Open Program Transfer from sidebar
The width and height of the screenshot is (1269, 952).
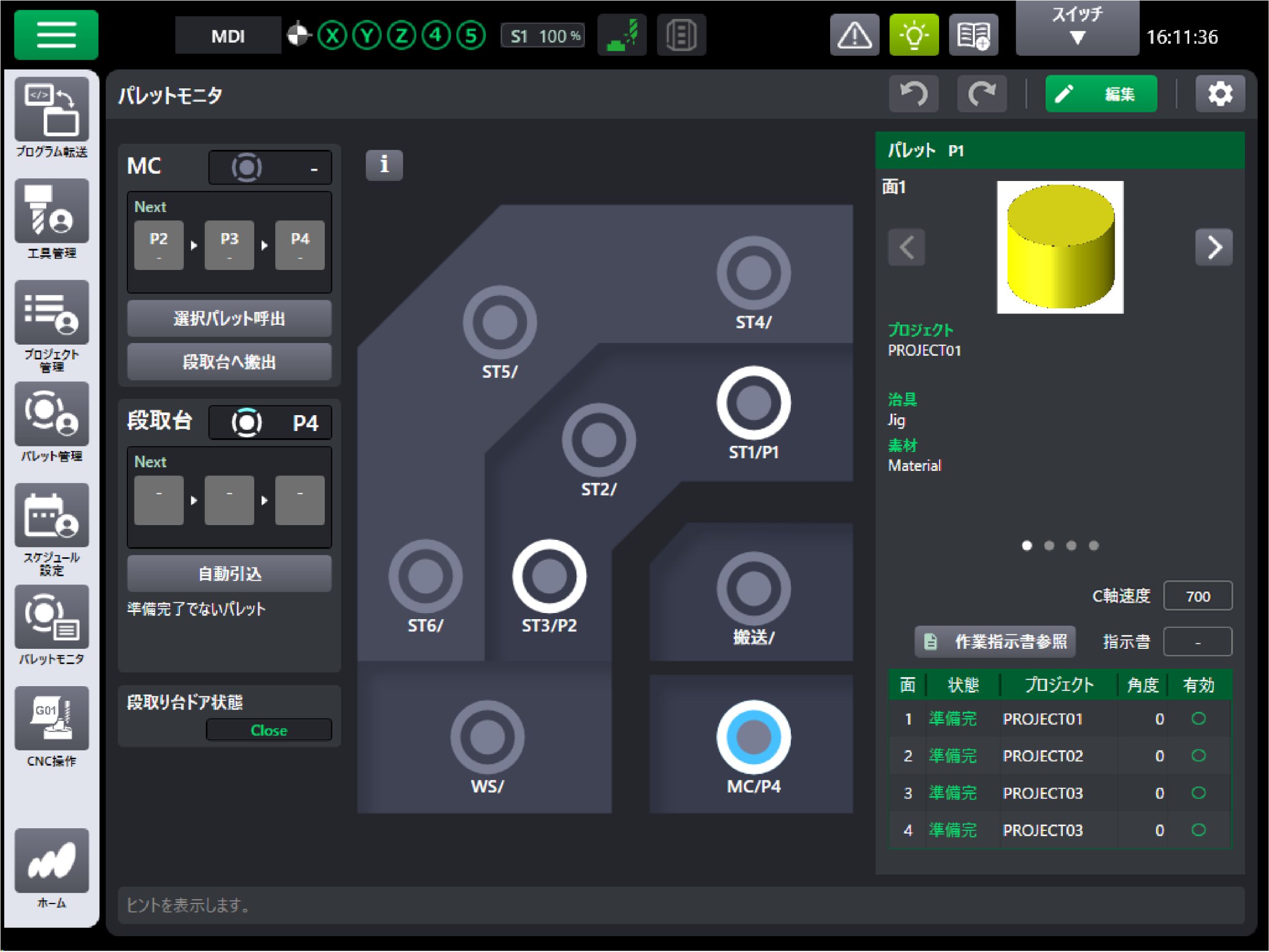point(52,110)
